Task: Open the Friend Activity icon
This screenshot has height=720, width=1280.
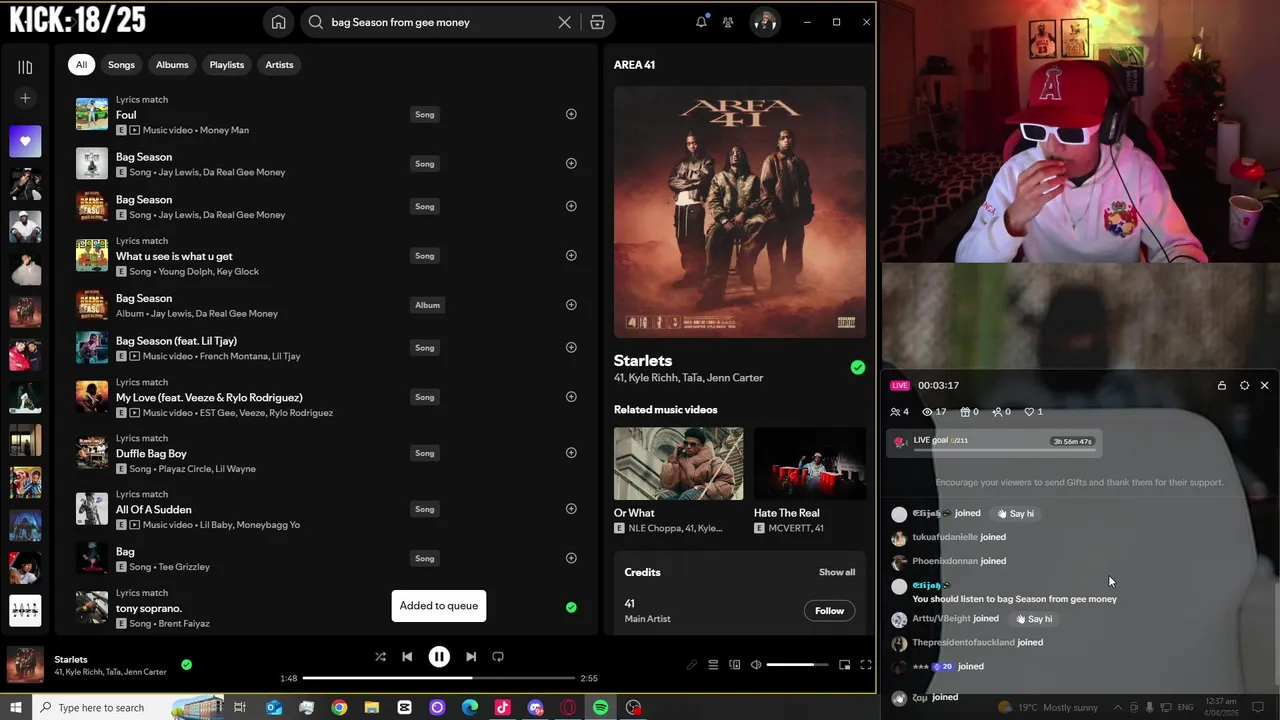Action: (x=728, y=22)
